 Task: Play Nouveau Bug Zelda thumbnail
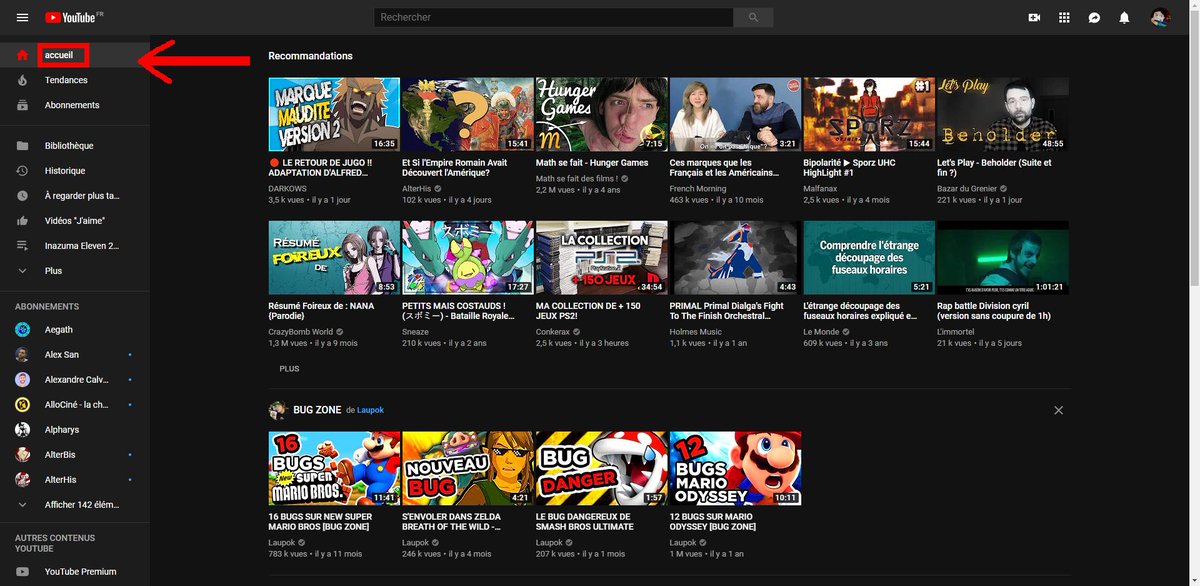[x=467, y=468]
